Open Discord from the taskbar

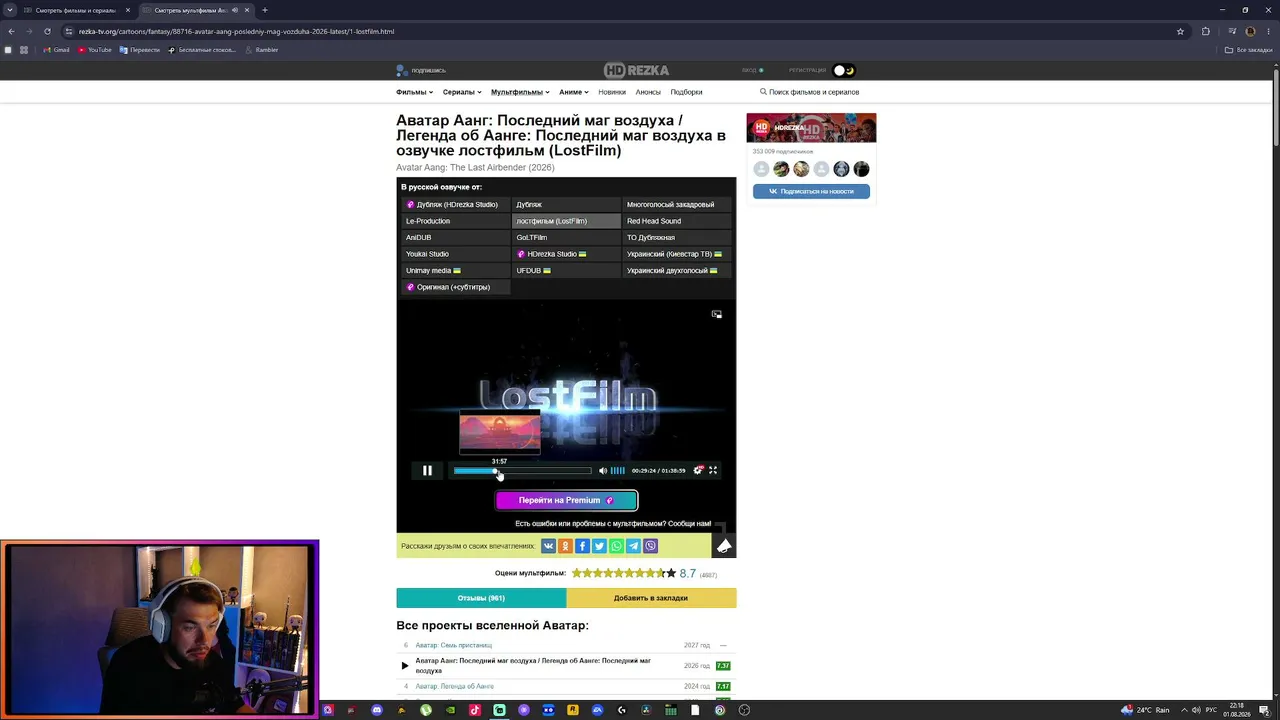click(x=377, y=710)
